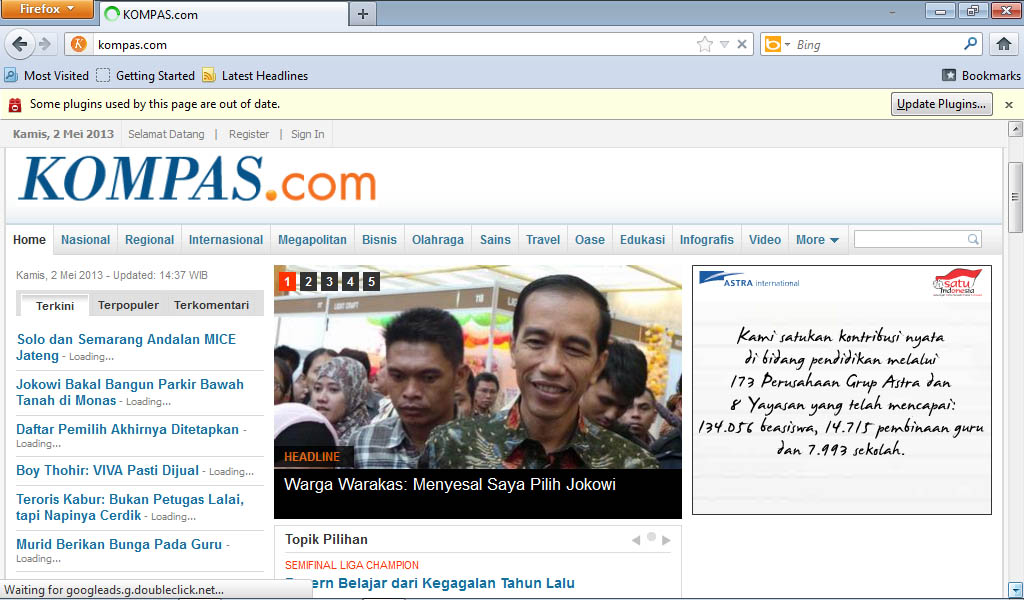This screenshot has height=600, width=1024.
Task: Expand the More navigation dropdown
Action: [818, 239]
